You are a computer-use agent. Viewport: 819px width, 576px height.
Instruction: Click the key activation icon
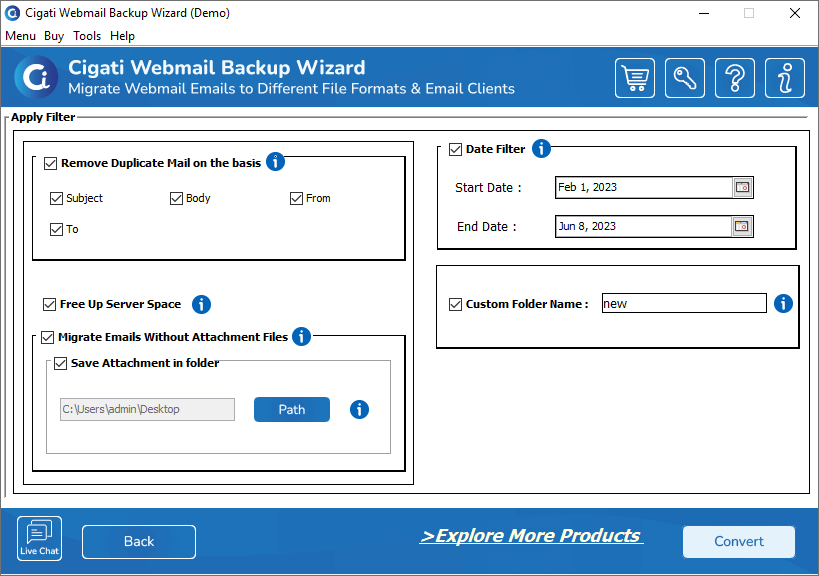[685, 78]
